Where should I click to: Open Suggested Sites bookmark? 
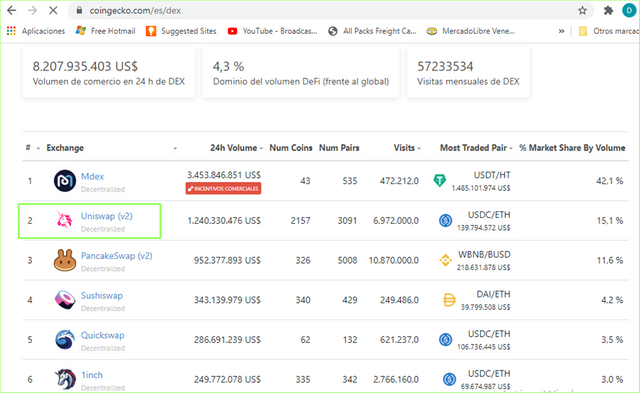(181, 31)
